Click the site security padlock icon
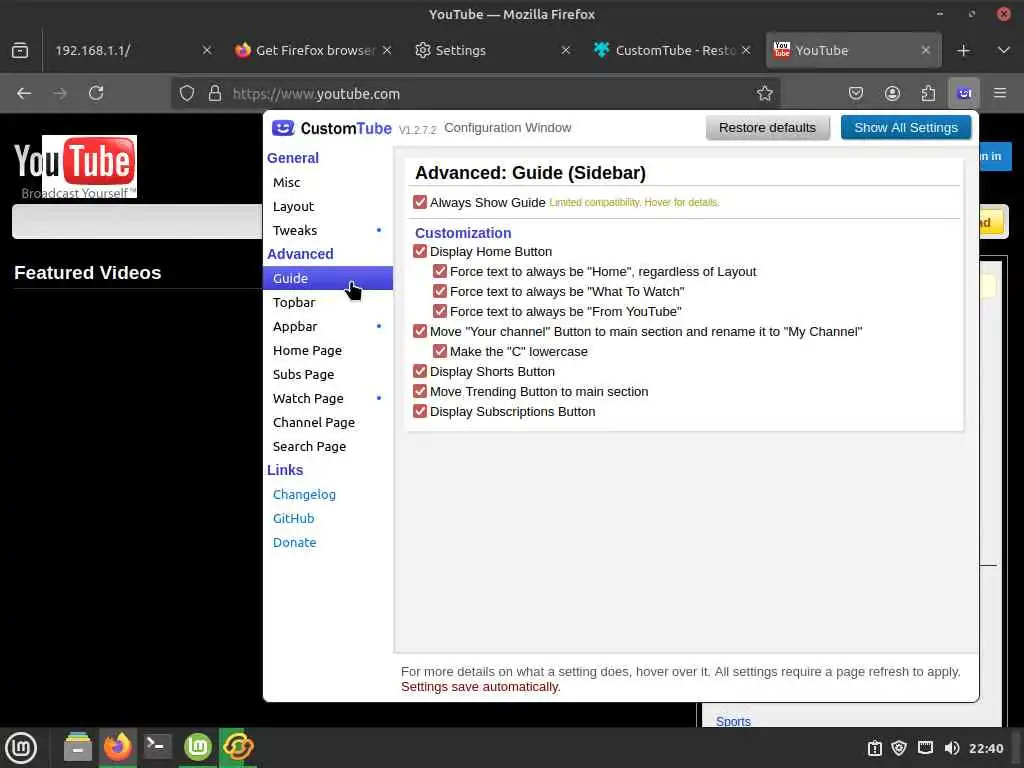Image resolution: width=1024 pixels, height=768 pixels. click(215, 93)
